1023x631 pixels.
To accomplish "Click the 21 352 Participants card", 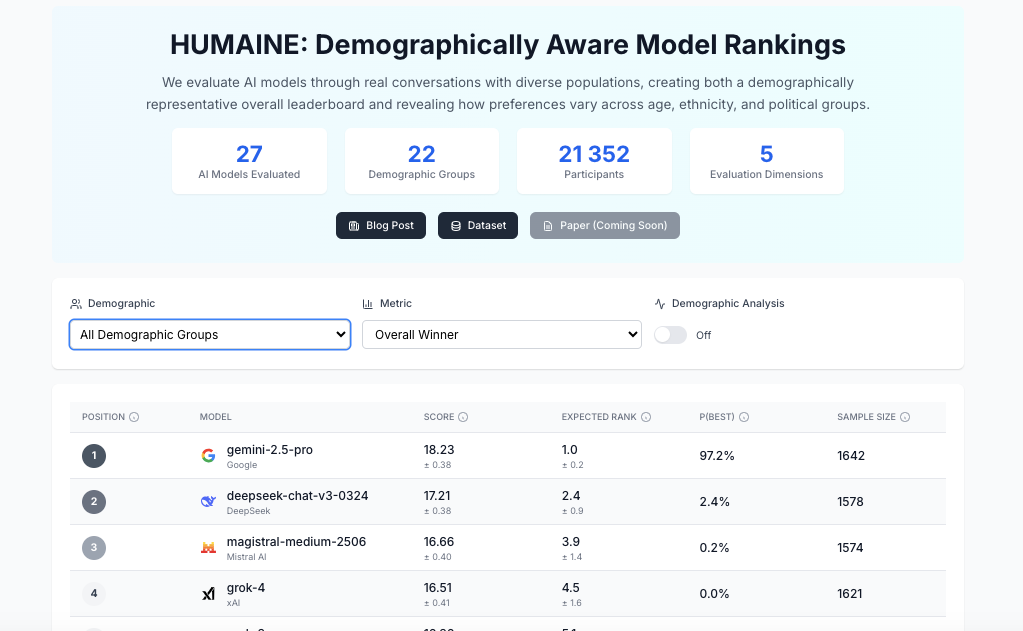I will point(594,161).
